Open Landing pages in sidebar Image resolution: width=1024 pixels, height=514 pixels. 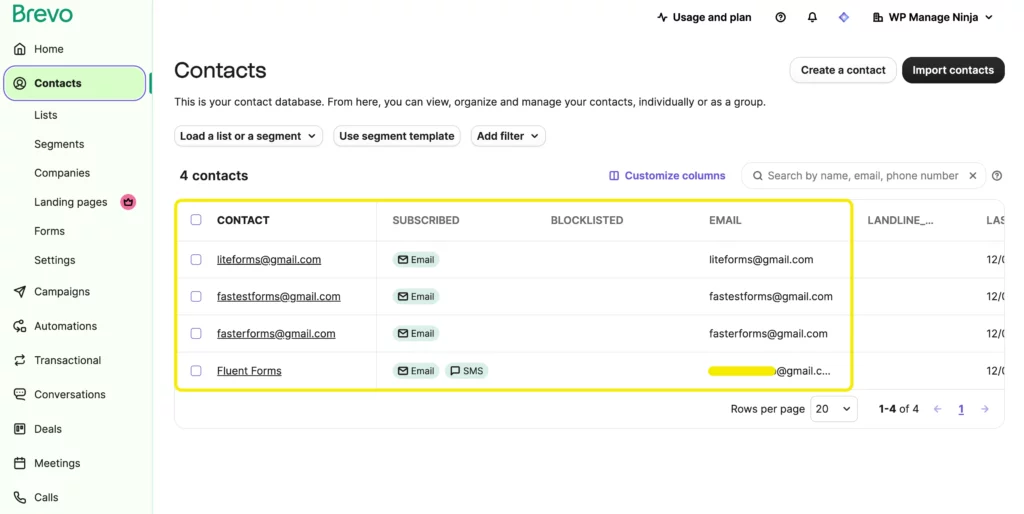point(71,202)
